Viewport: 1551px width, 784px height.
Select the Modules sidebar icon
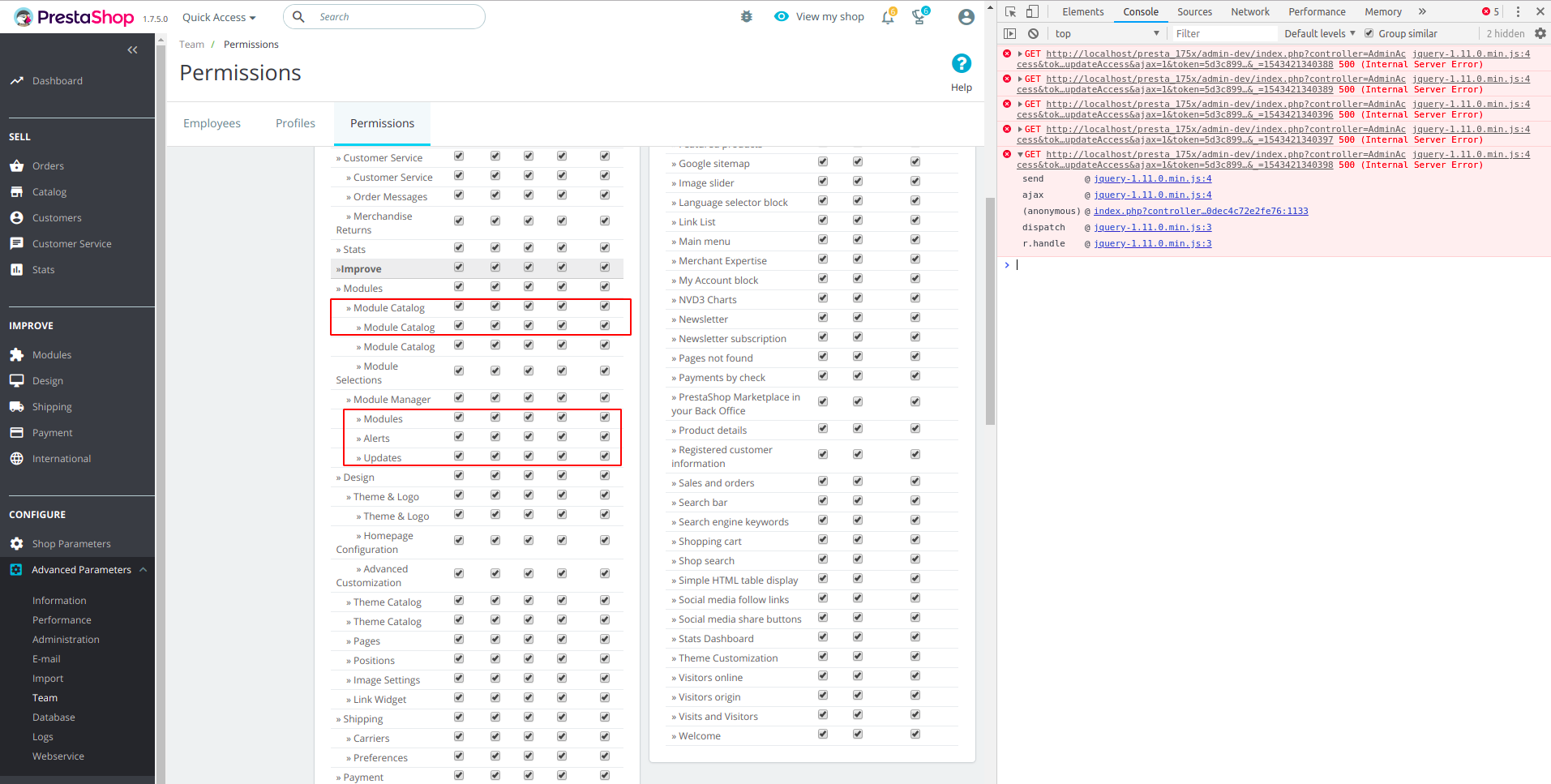17,354
